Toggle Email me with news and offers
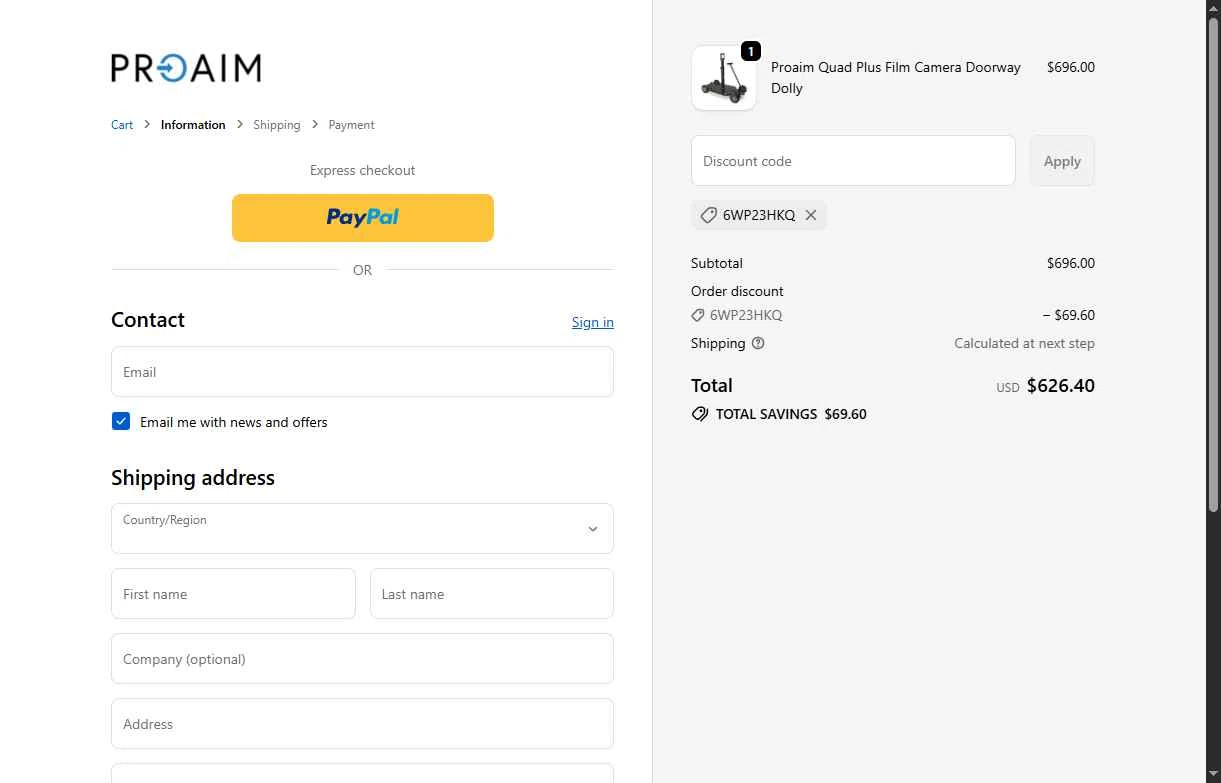Viewport: 1221px width, 783px height. [x=121, y=422]
